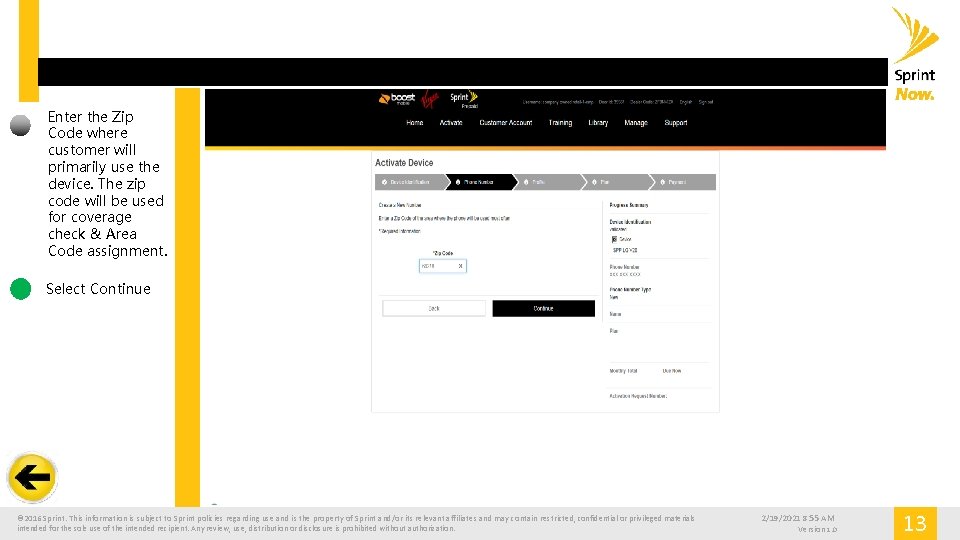
Task: Click the 'Due Now' label
Action: 672,371
